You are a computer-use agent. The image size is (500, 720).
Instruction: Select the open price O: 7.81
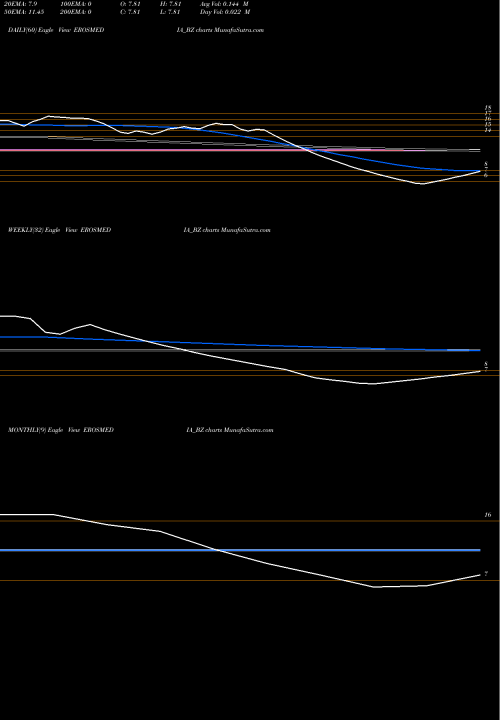point(130,4)
